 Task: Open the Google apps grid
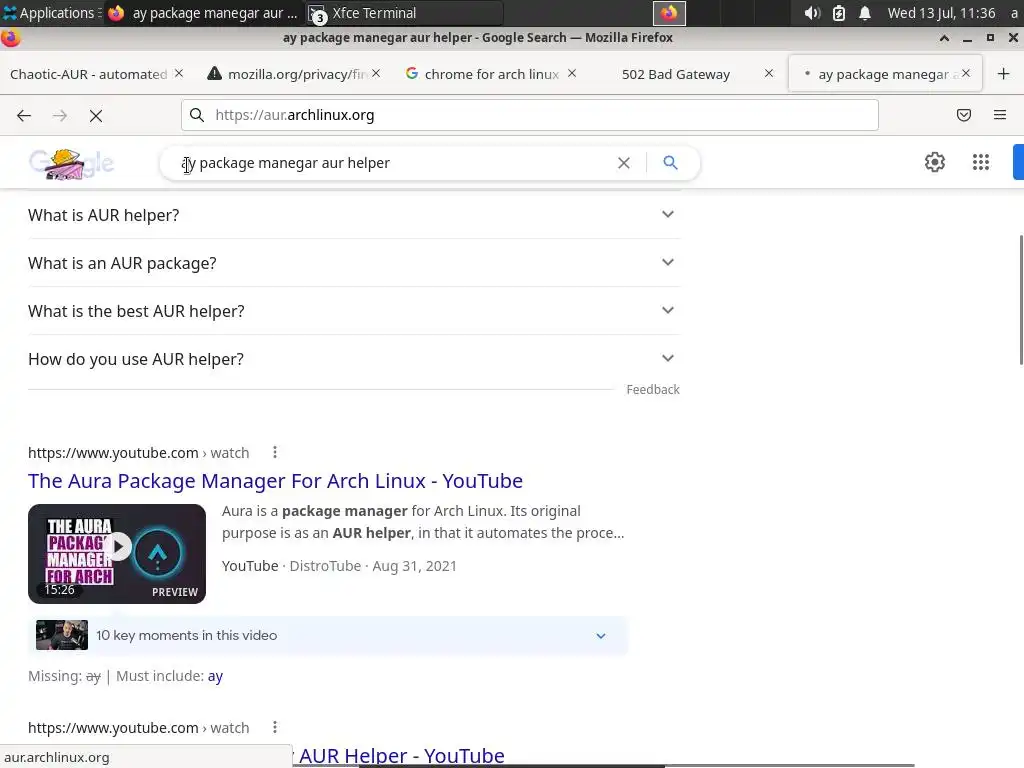(981, 162)
